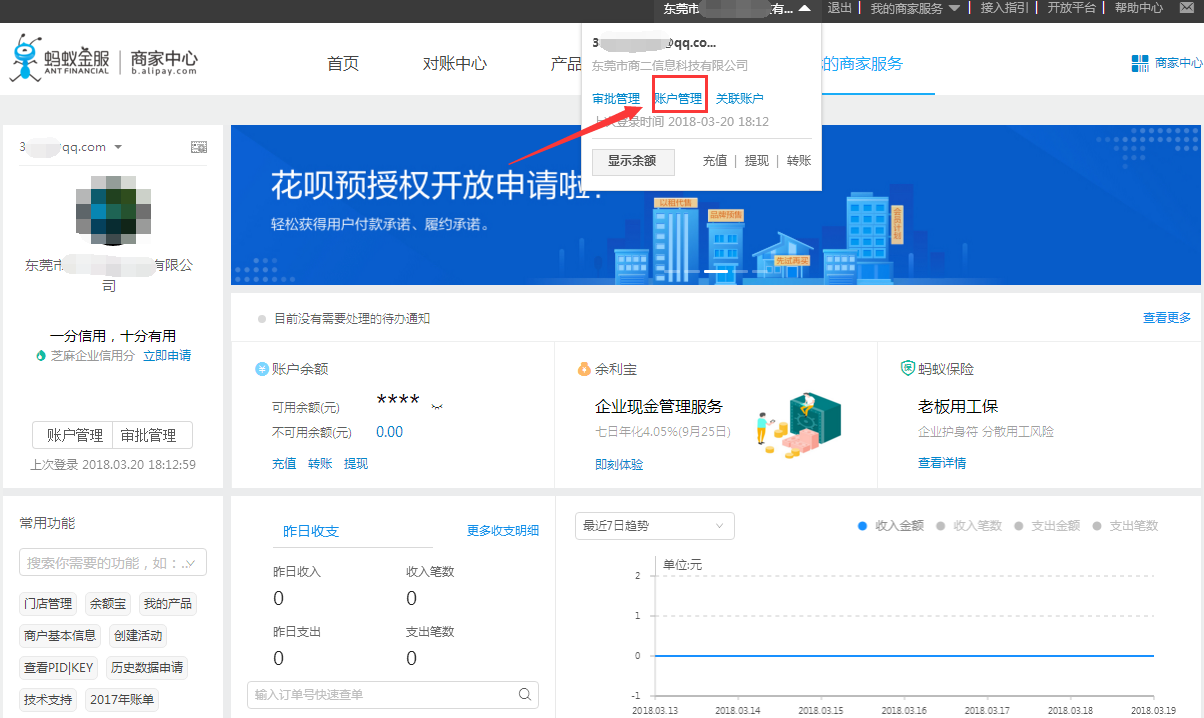Click the magnifier icon in order search box

(x=525, y=695)
